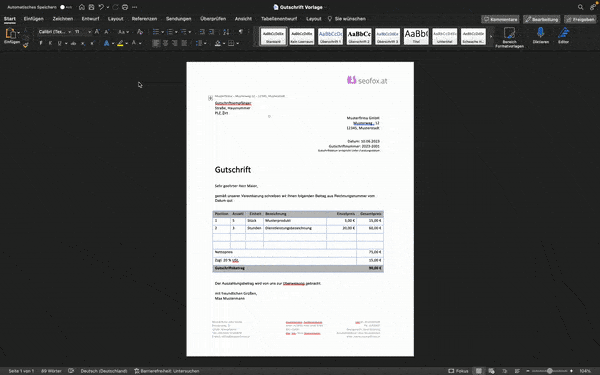Click the Einfügen paste clipboard icon

pyautogui.click(x=10, y=36)
